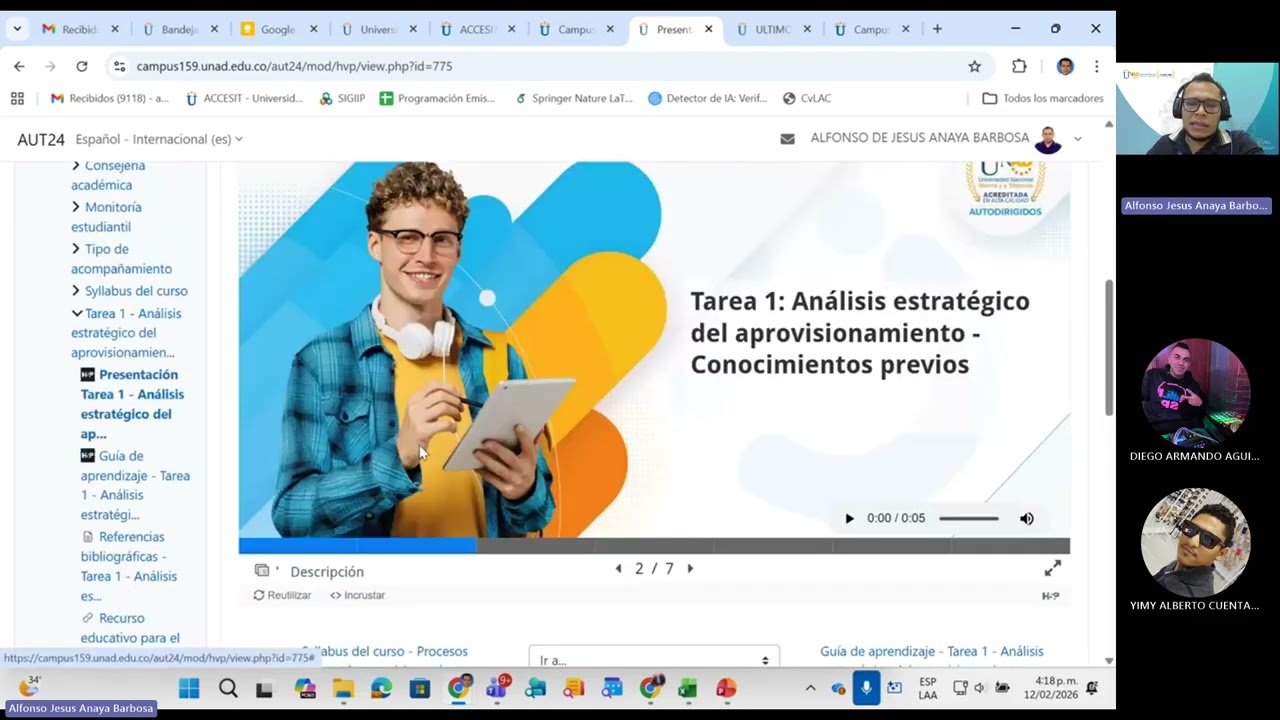Close the active Presentación tab
The image size is (1280, 720).
(709, 29)
